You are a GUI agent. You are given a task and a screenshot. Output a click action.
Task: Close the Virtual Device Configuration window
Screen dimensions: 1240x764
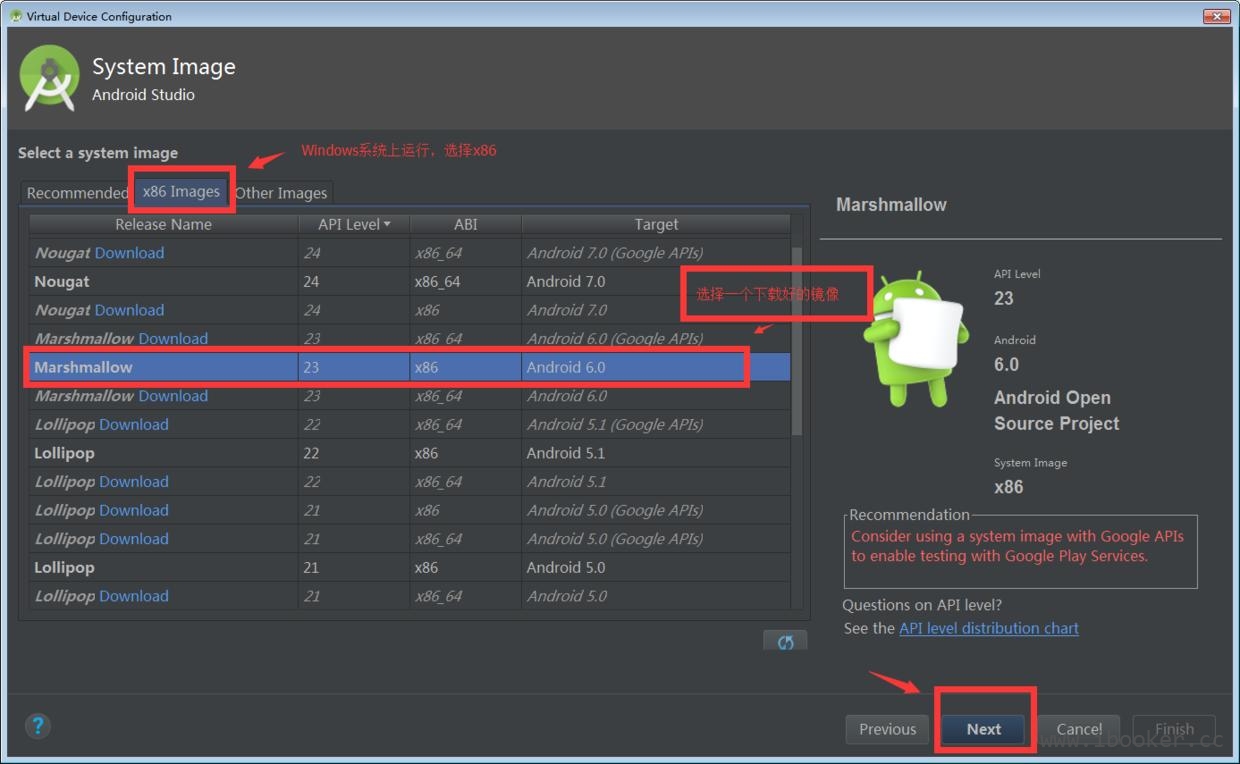point(1216,15)
